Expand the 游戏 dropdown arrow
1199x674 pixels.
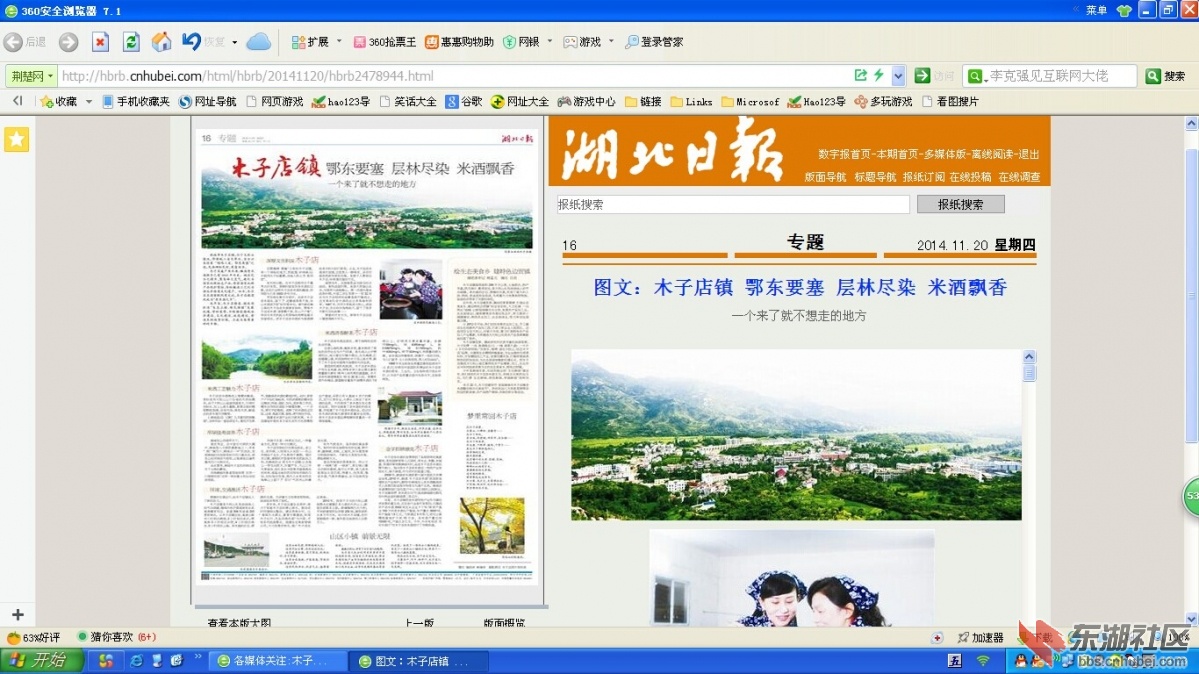point(611,42)
